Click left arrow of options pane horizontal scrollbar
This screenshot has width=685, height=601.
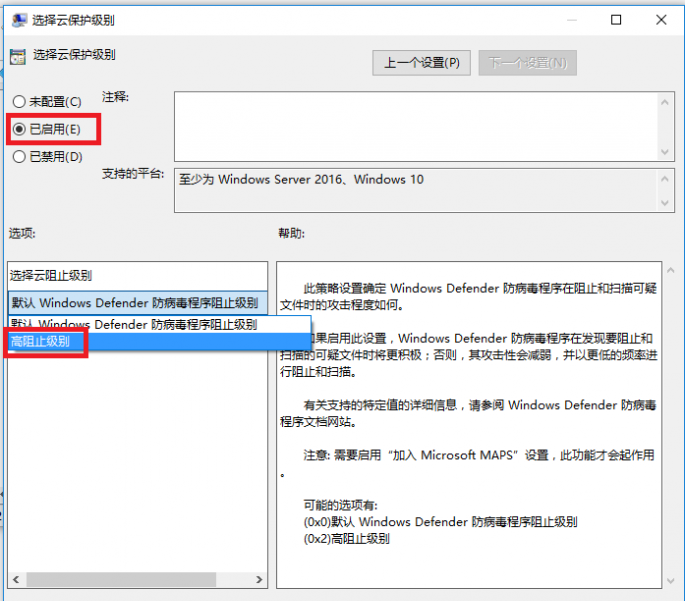[x=16, y=579]
